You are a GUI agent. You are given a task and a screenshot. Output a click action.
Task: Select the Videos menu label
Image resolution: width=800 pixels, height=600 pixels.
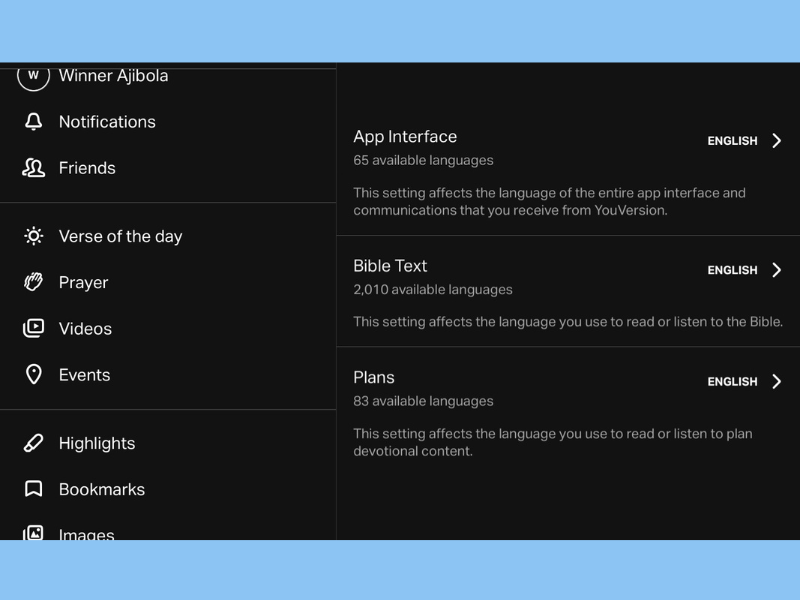(85, 329)
